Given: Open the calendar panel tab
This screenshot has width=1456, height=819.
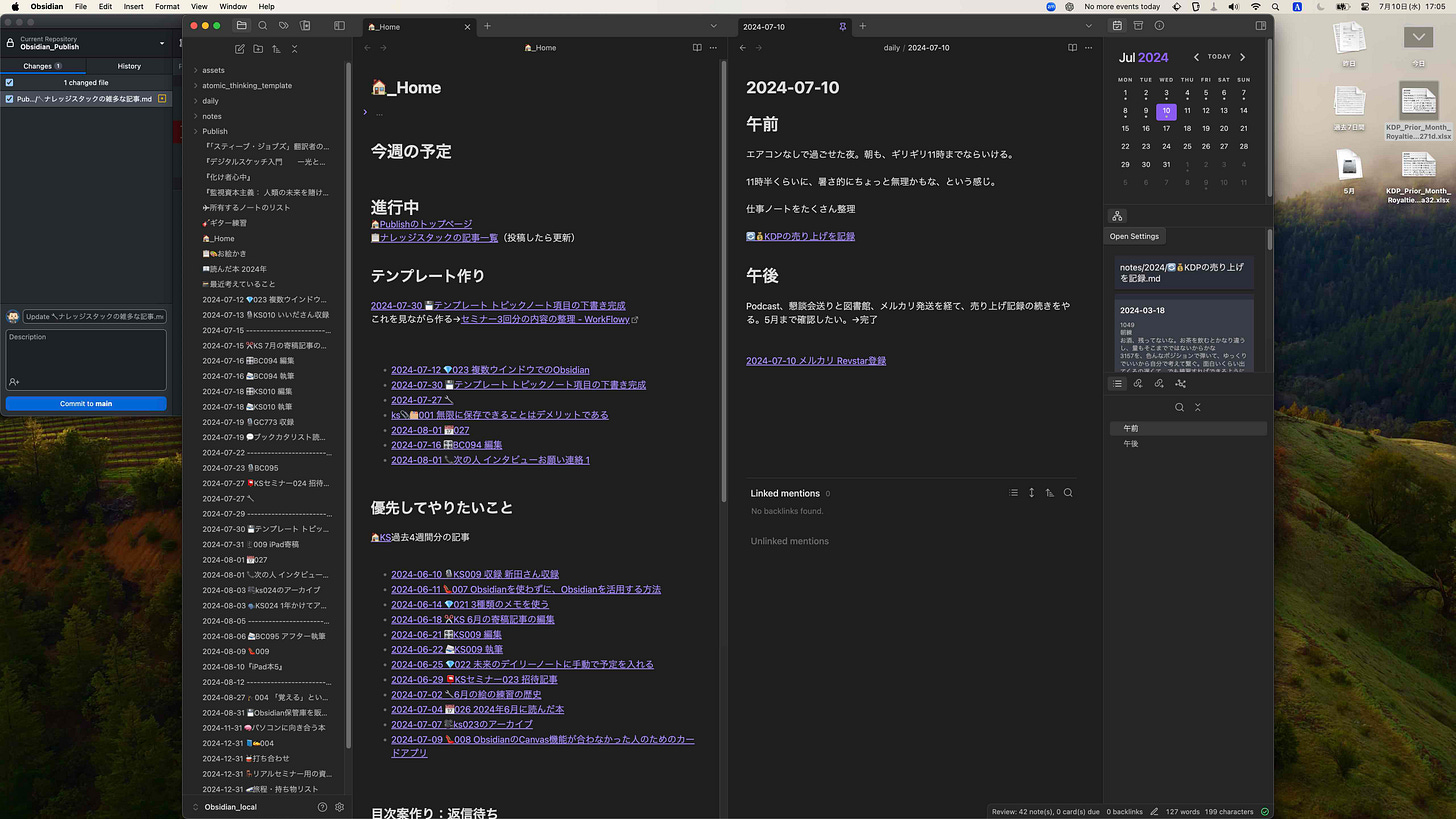Looking at the screenshot, I should tap(1117, 26).
